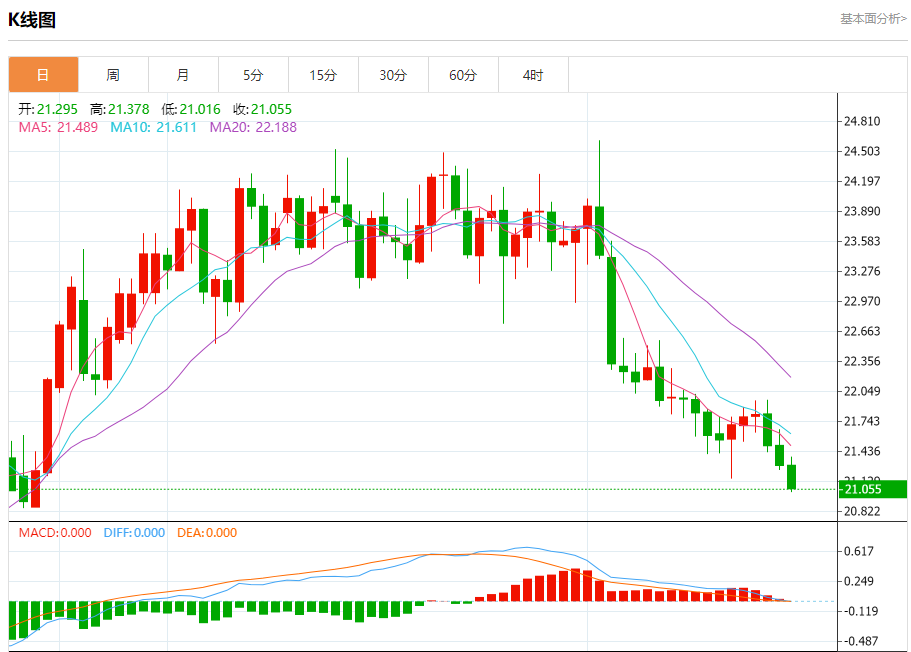911x652 pixels.
Task: Click the 0.249 MACD axis label
Action: click(x=859, y=581)
